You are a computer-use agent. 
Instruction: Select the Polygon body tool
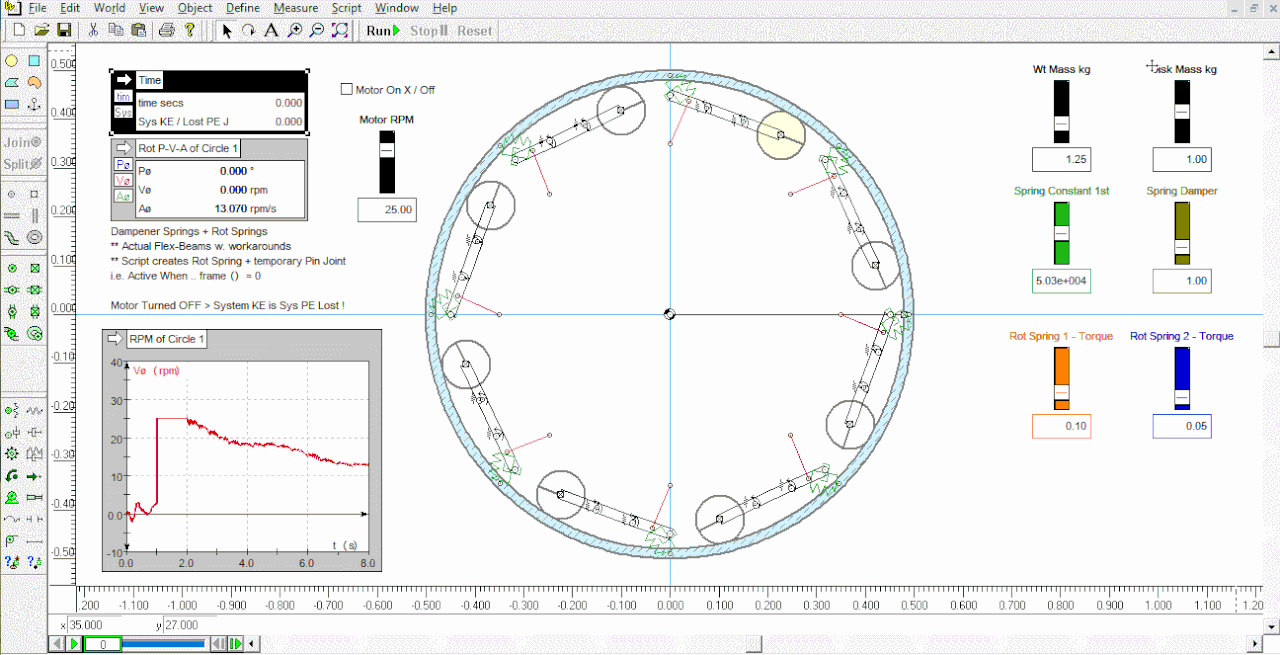12,82
